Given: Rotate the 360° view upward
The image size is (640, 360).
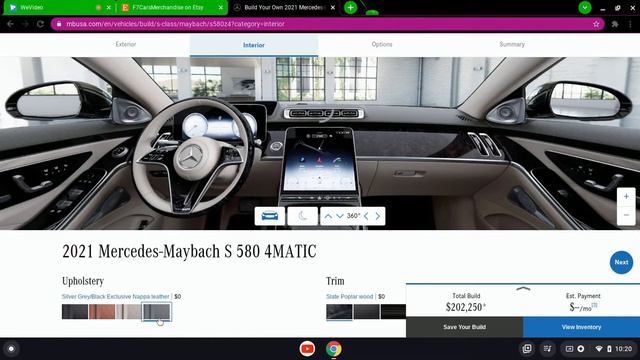Looking at the screenshot, I should coord(328,216).
